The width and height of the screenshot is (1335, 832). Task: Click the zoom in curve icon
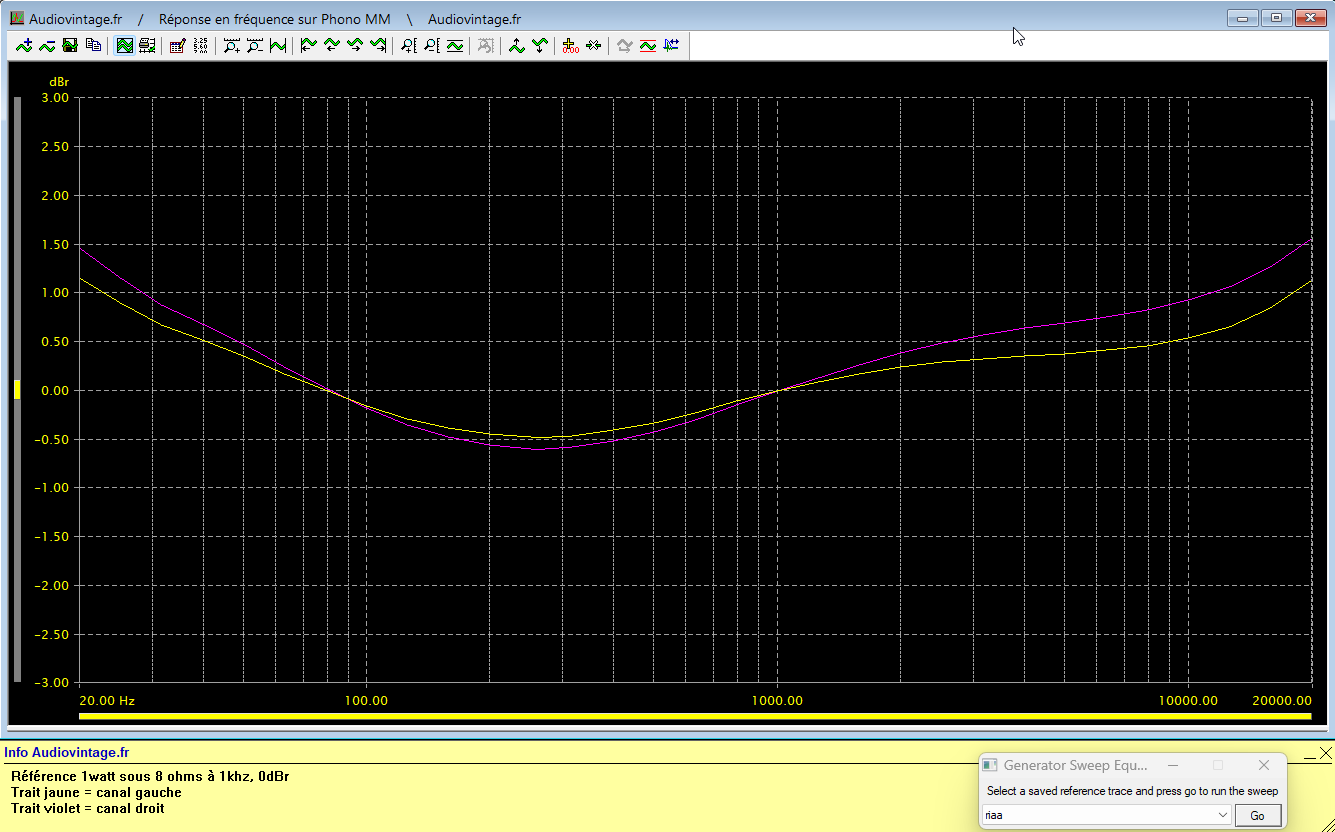coord(232,45)
